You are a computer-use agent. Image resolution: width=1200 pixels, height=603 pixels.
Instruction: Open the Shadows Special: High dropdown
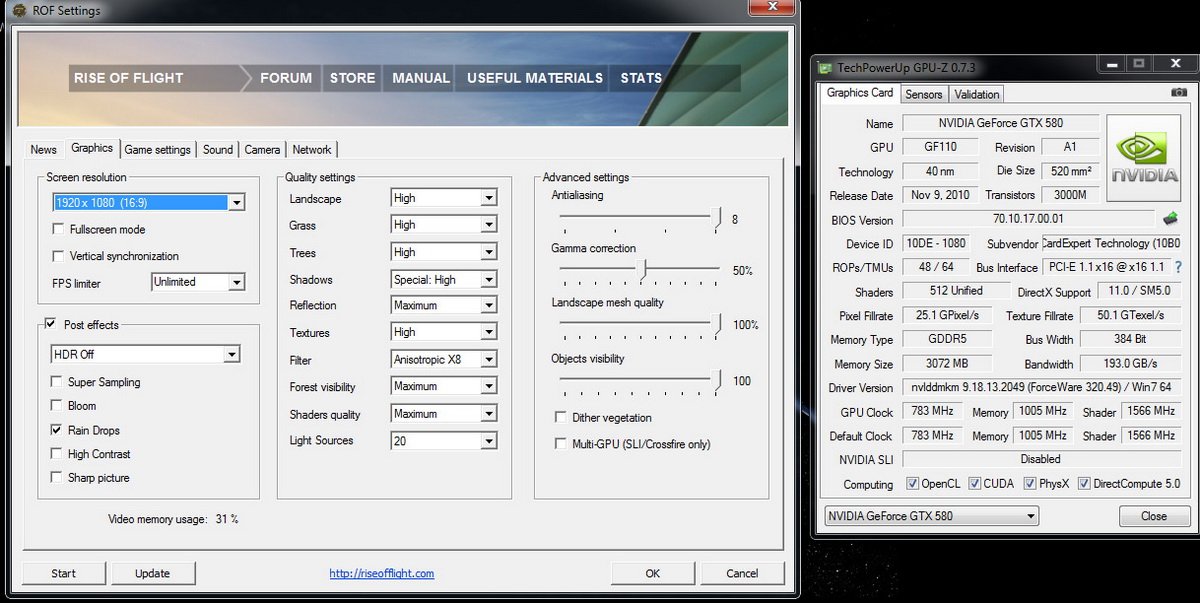(444, 279)
